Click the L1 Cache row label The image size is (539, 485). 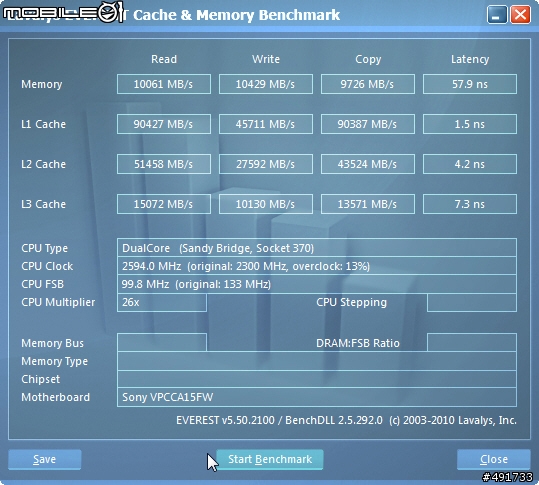point(43,124)
